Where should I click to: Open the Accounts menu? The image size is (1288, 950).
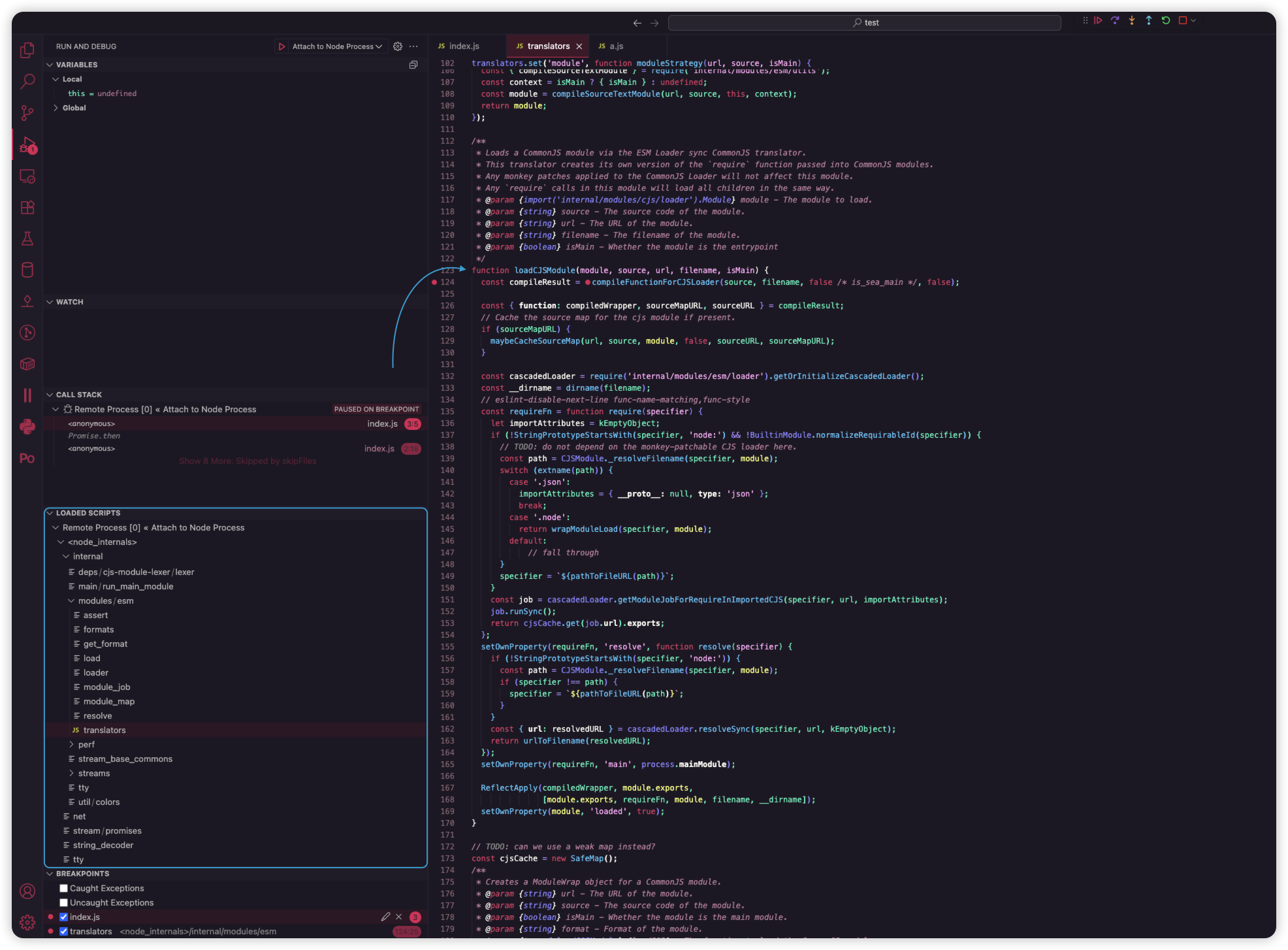[27, 891]
